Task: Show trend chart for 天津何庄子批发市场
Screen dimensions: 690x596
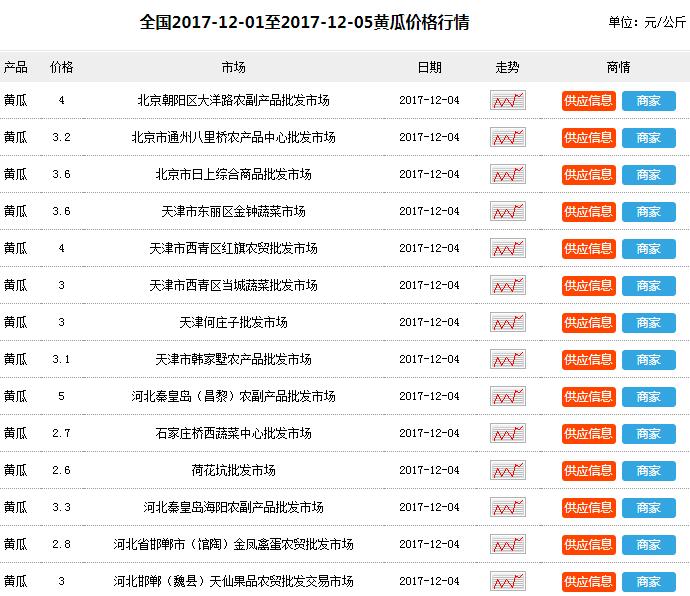Action: coord(507,323)
